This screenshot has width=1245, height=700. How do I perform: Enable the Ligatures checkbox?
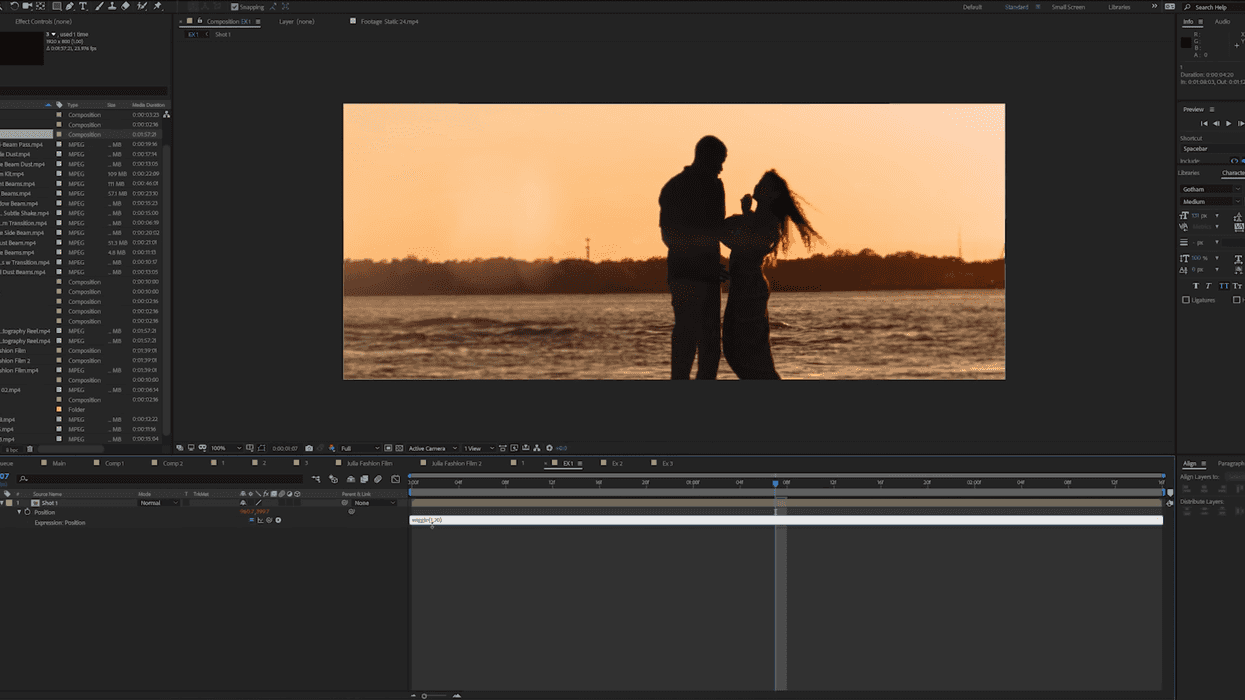[1186, 300]
